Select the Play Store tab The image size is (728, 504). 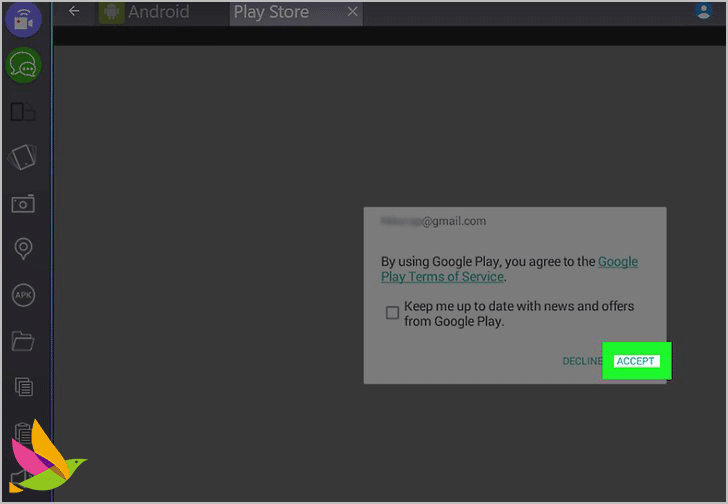pyautogui.click(x=296, y=13)
